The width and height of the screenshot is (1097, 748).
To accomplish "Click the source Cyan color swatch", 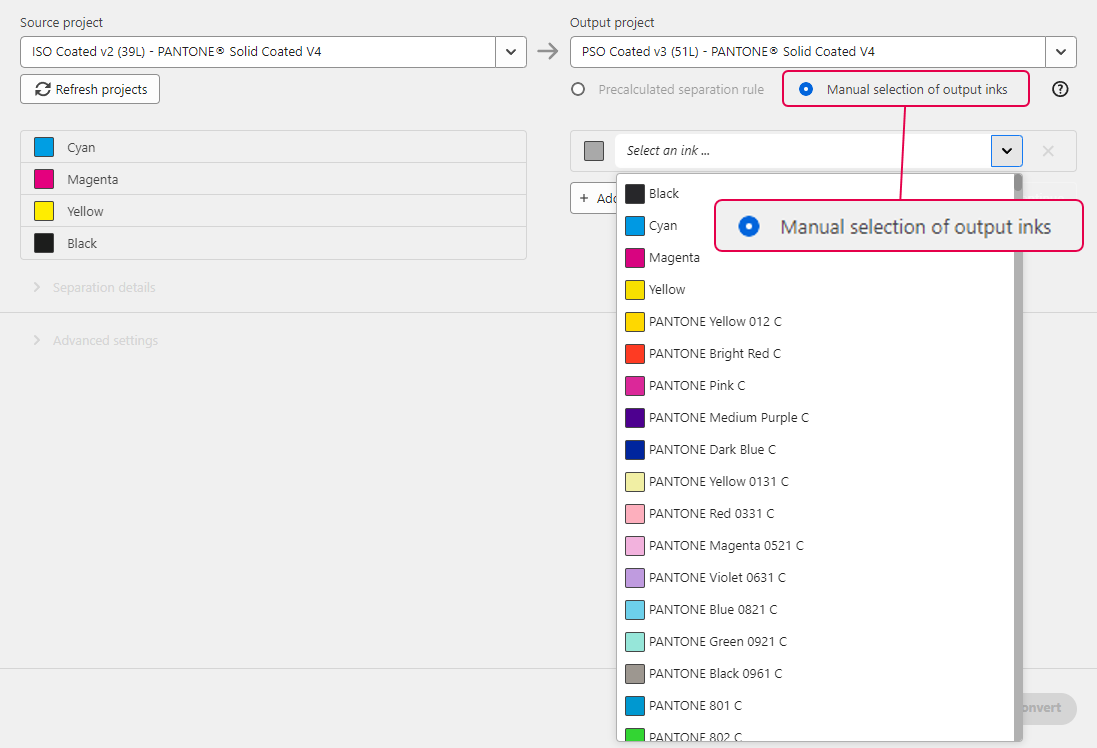I will pyautogui.click(x=44, y=147).
